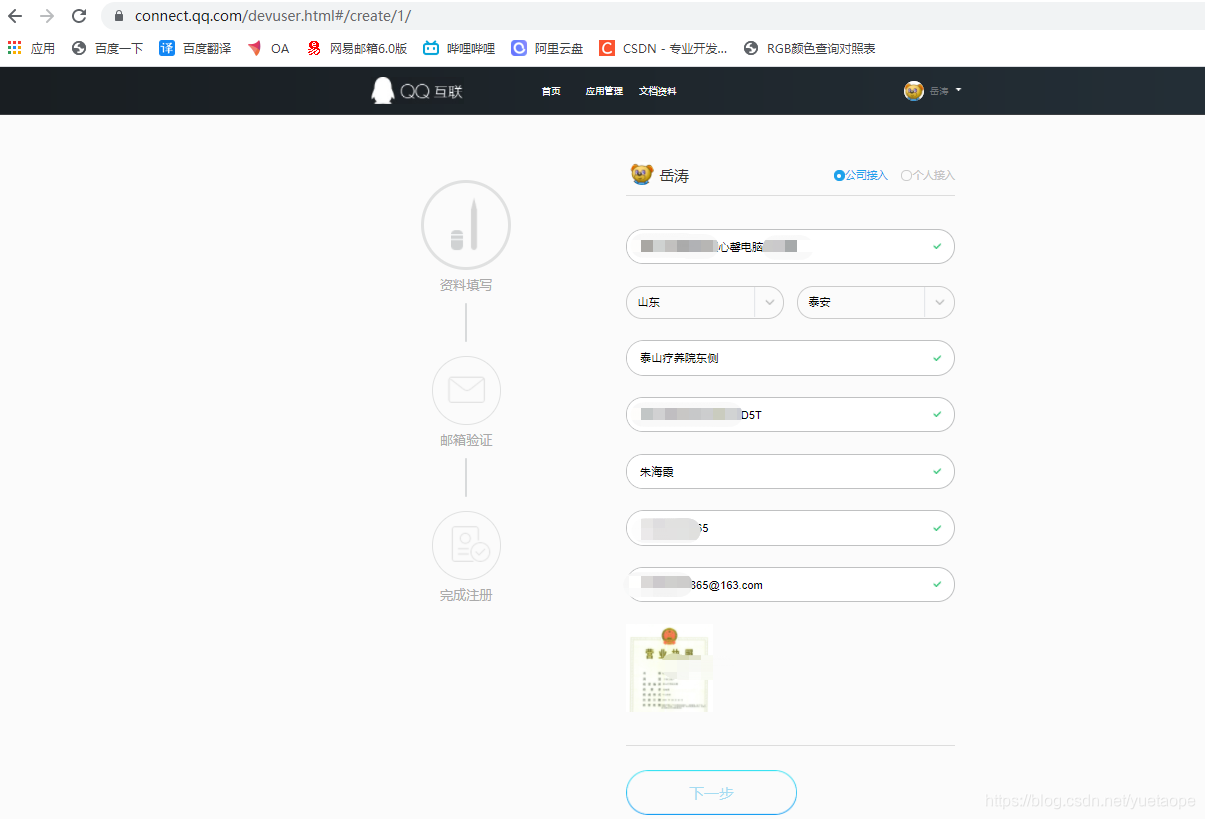
Task: Click green check in phone number field
Action: (x=937, y=528)
